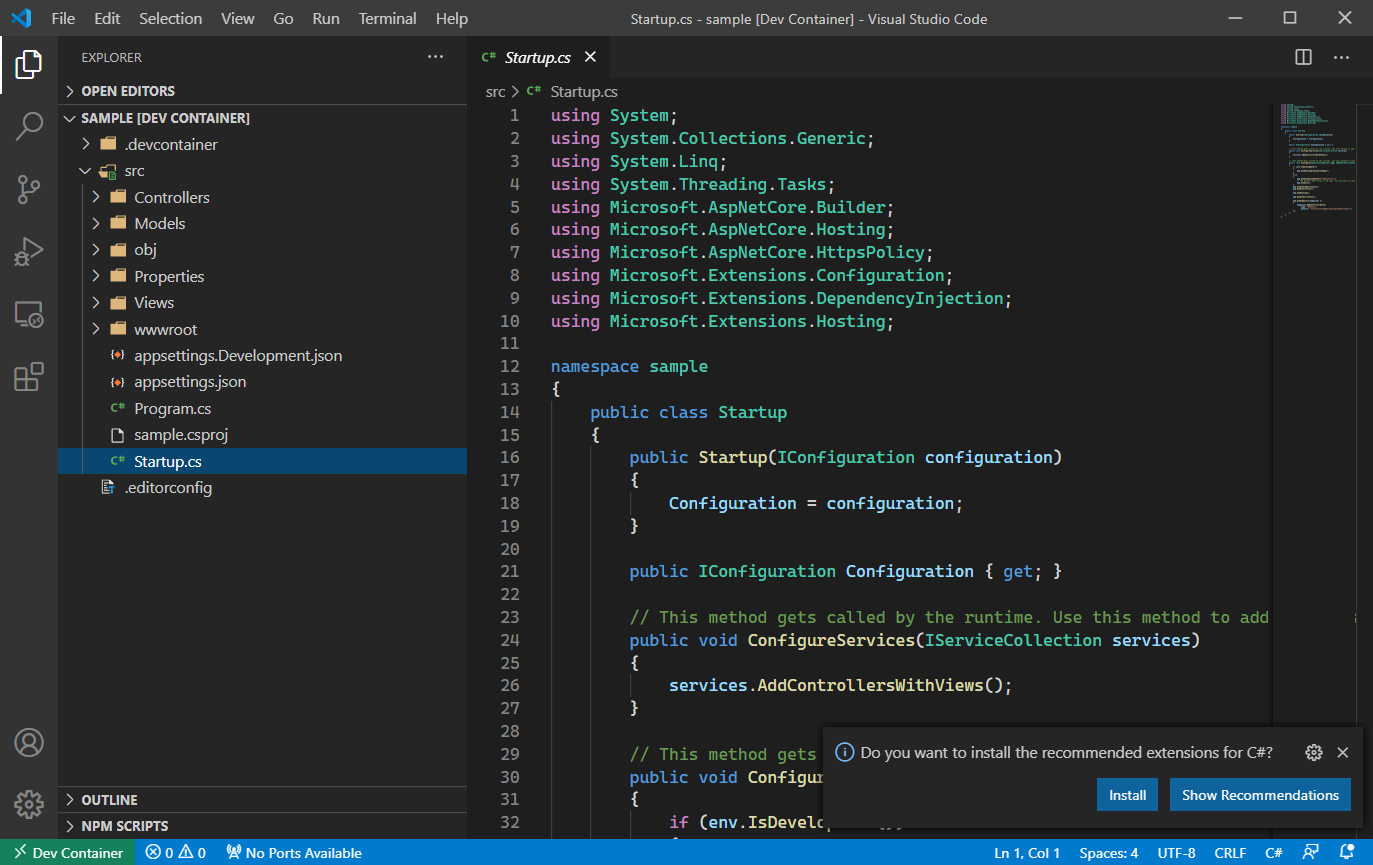Expand the Controllers folder

[x=171, y=197]
